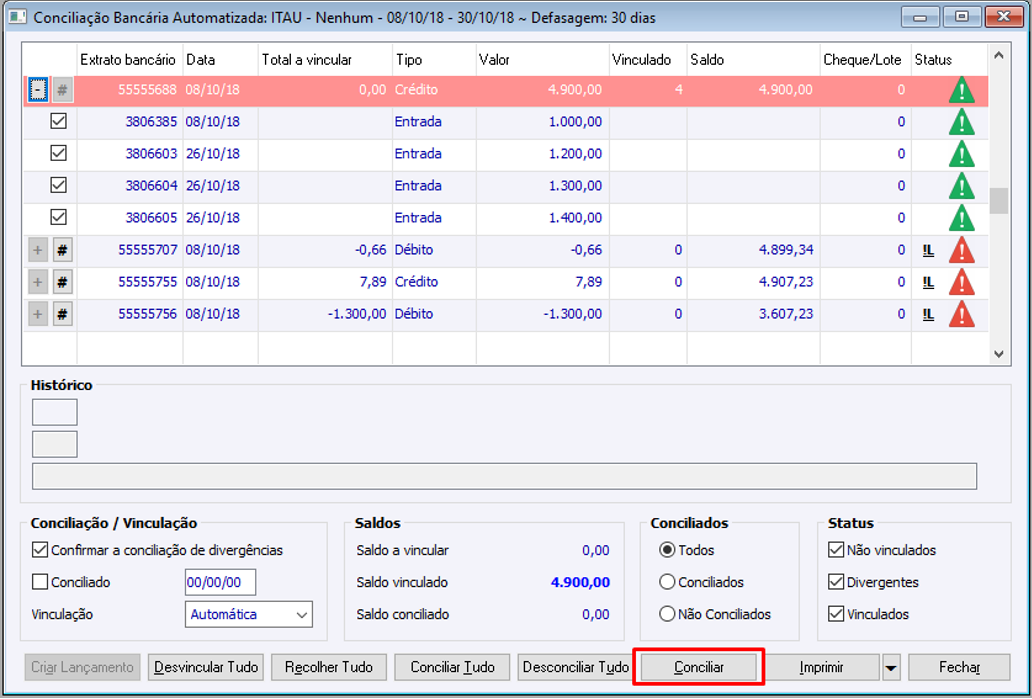Click the Imprimir button
Image resolution: width=1032 pixels, height=699 pixels.
click(821, 667)
